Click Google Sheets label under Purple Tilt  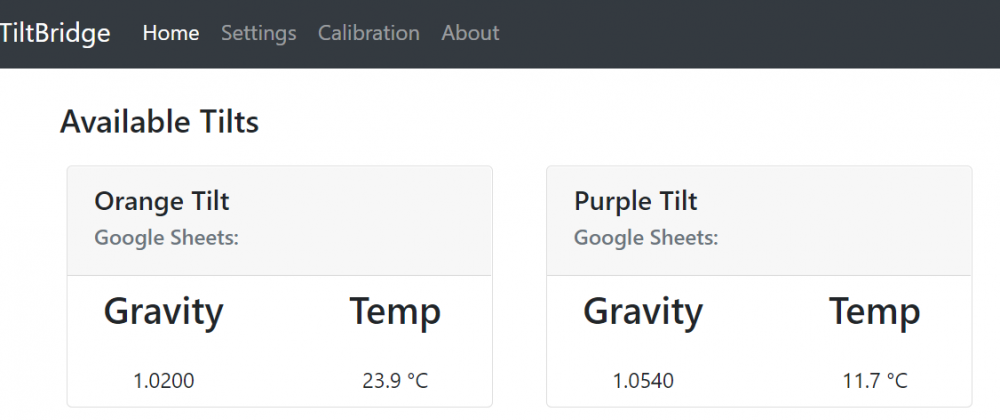point(646,238)
